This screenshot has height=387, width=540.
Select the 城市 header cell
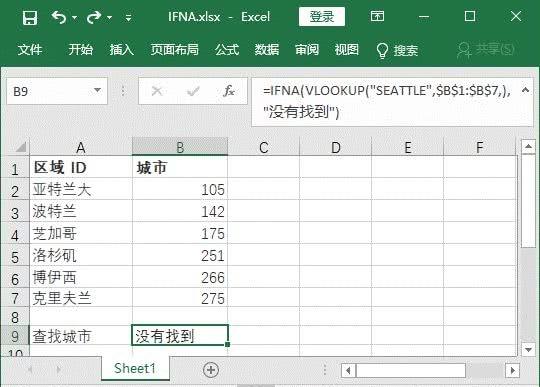click(180, 167)
